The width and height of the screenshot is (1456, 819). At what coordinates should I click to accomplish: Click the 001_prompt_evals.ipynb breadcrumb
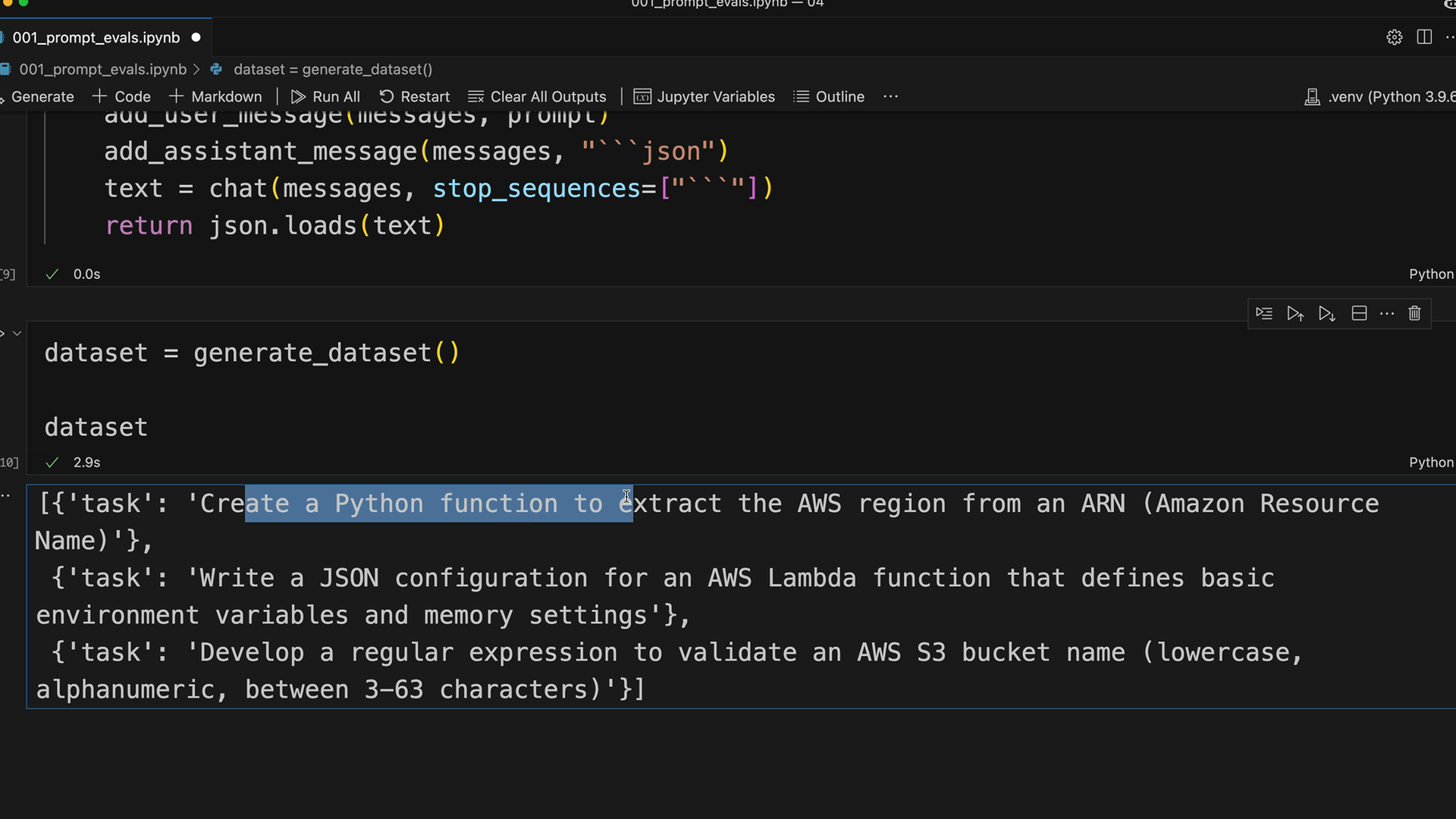click(102, 69)
